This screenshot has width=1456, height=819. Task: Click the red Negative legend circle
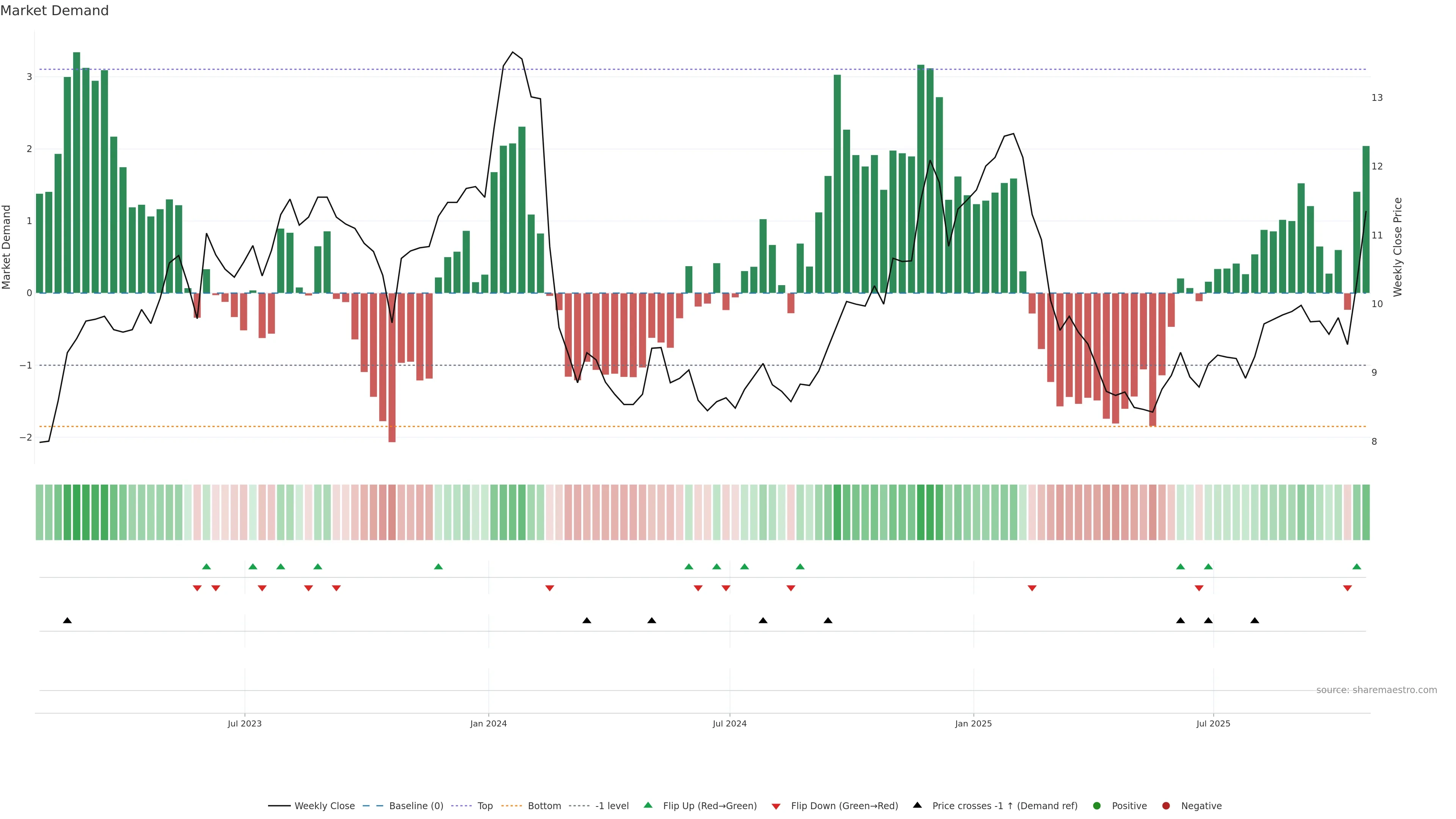coord(1166,806)
